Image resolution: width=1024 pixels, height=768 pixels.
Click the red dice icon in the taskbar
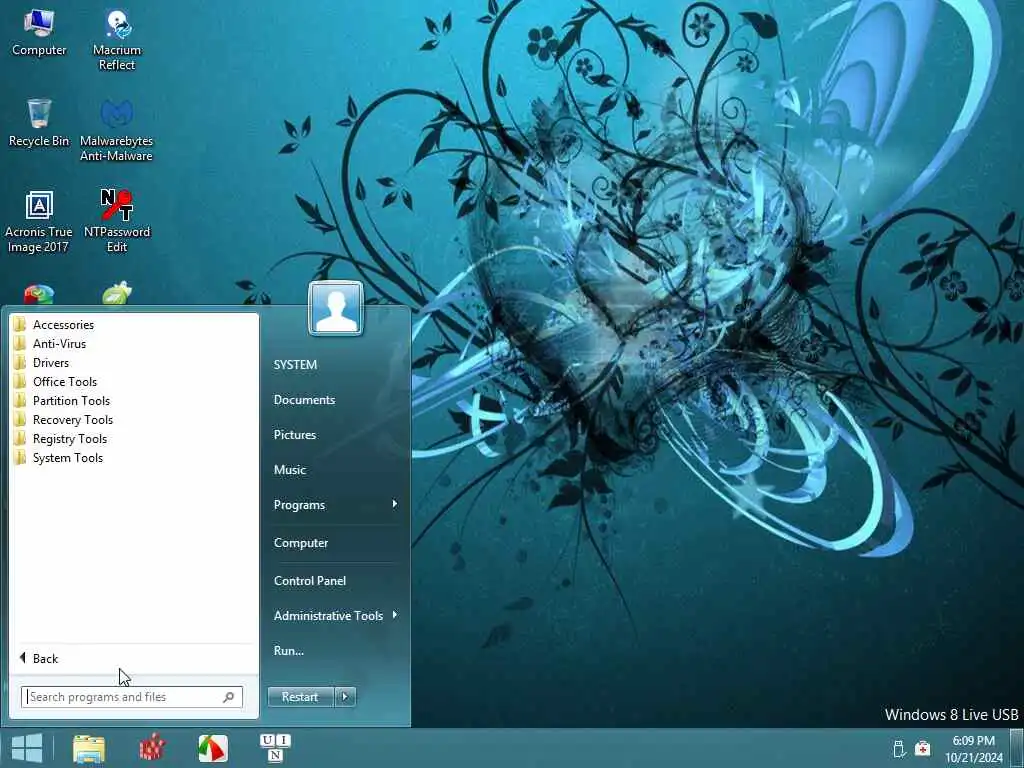152,748
